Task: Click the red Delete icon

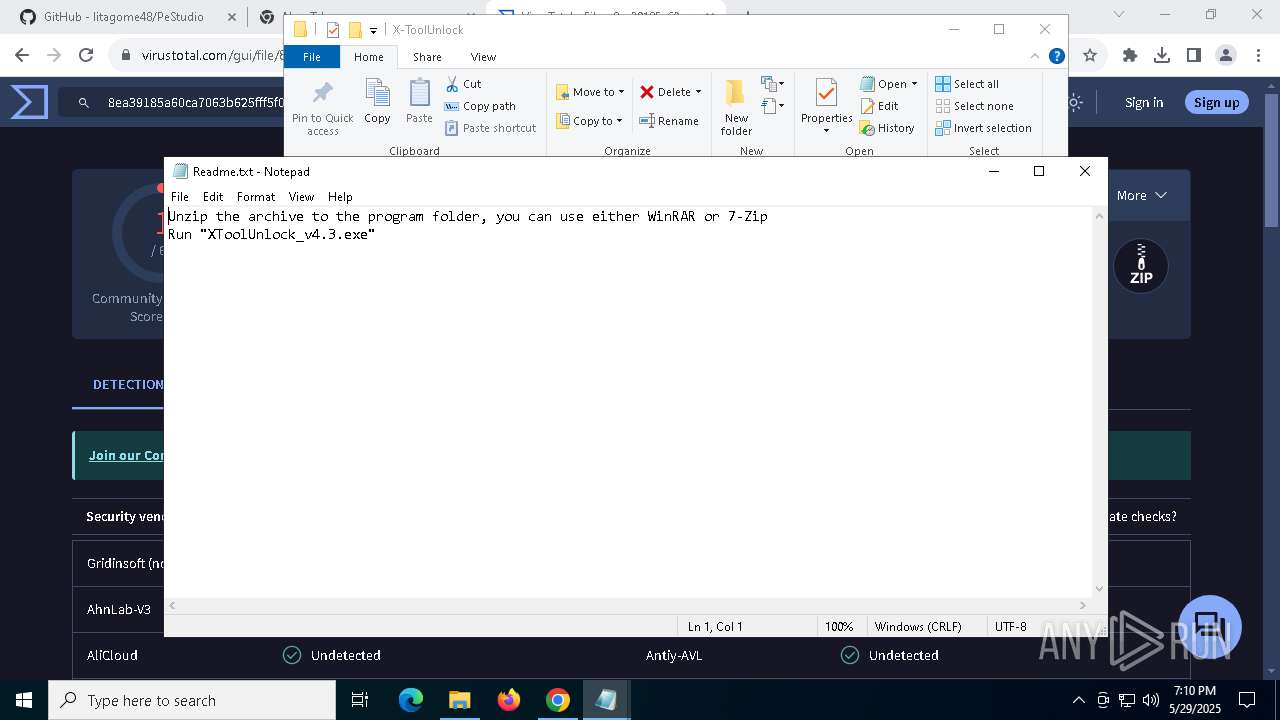Action: tap(647, 92)
